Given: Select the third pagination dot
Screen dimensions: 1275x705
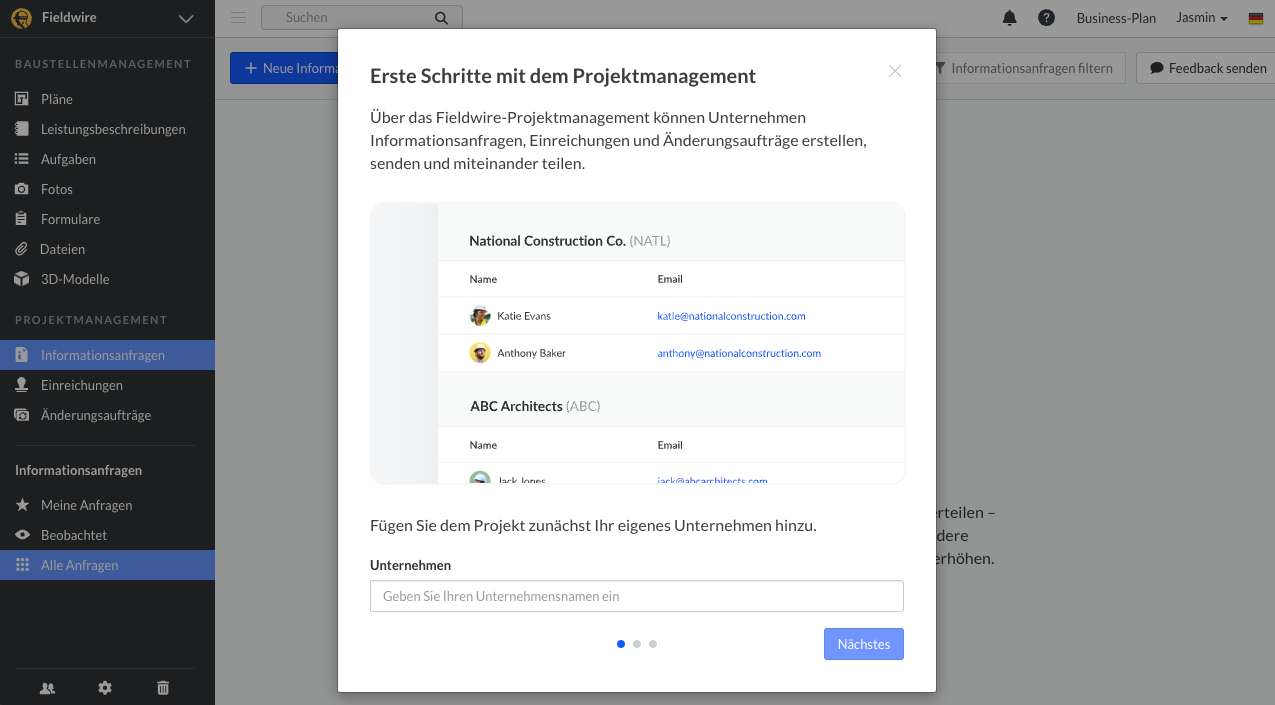Looking at the screenshot, I should pos(653,644).
